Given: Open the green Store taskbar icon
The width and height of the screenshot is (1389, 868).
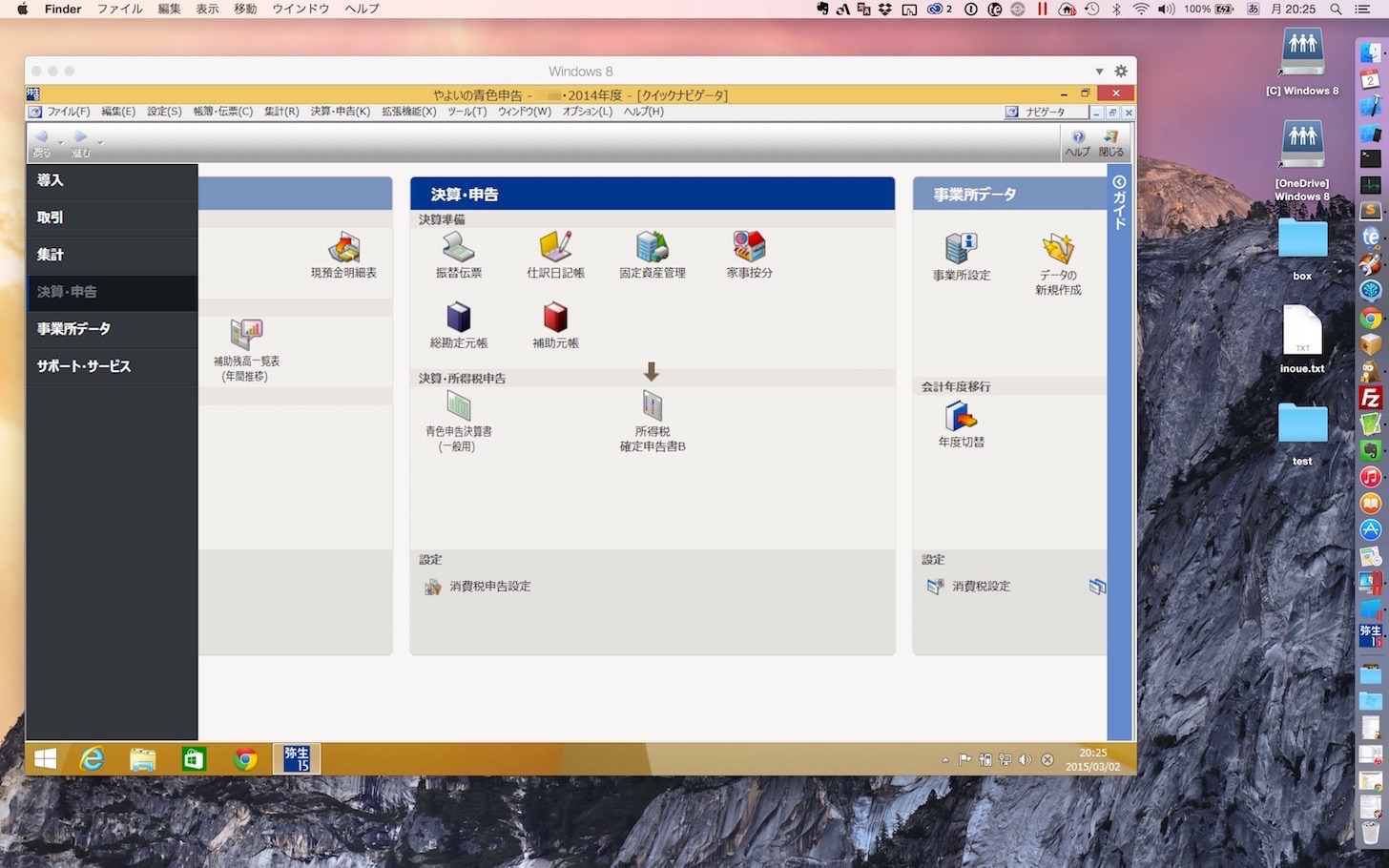Looking at the screenshot, I should (x=194, y=759).
